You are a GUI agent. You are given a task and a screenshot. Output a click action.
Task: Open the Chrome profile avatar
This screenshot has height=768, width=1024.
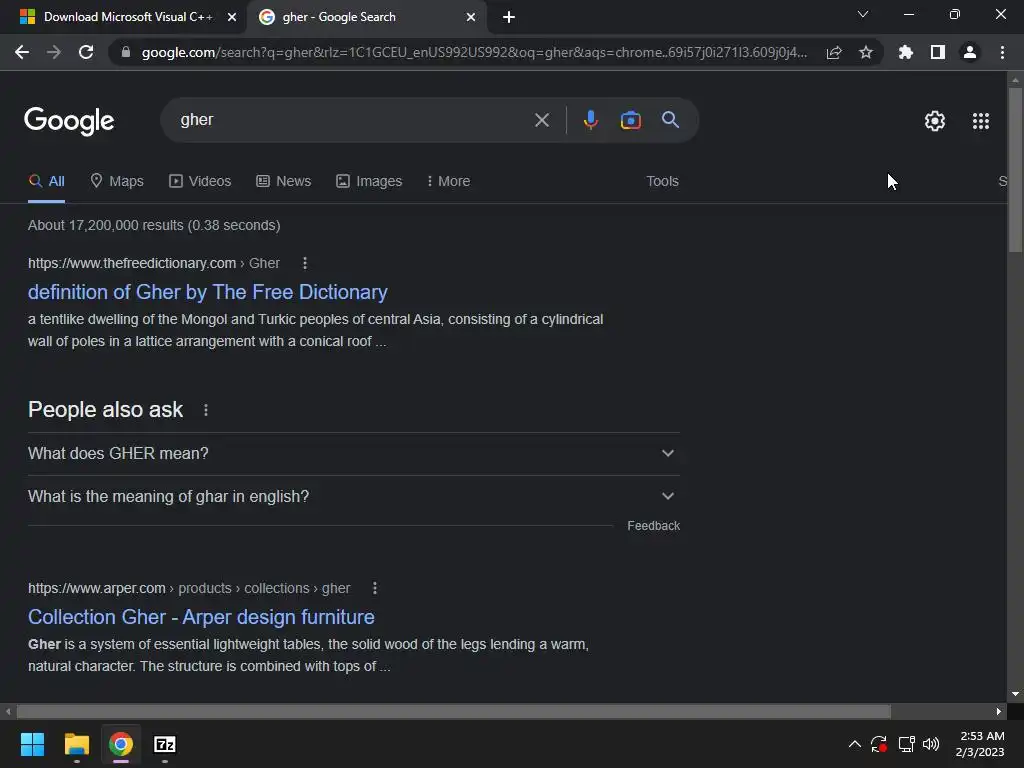pyautogui.click(x=970, y=52)
